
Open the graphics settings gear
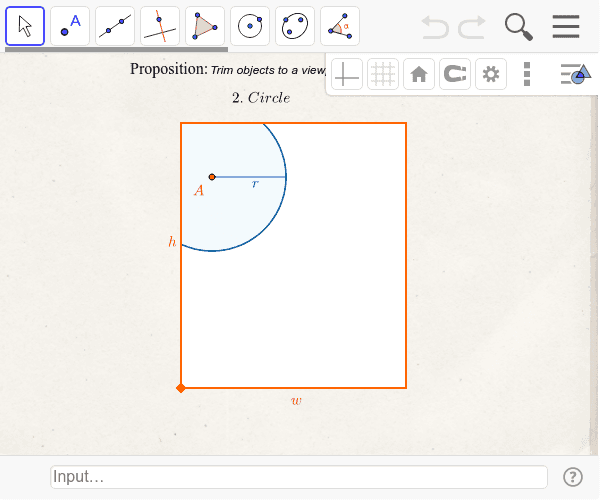tap(491, 74)
